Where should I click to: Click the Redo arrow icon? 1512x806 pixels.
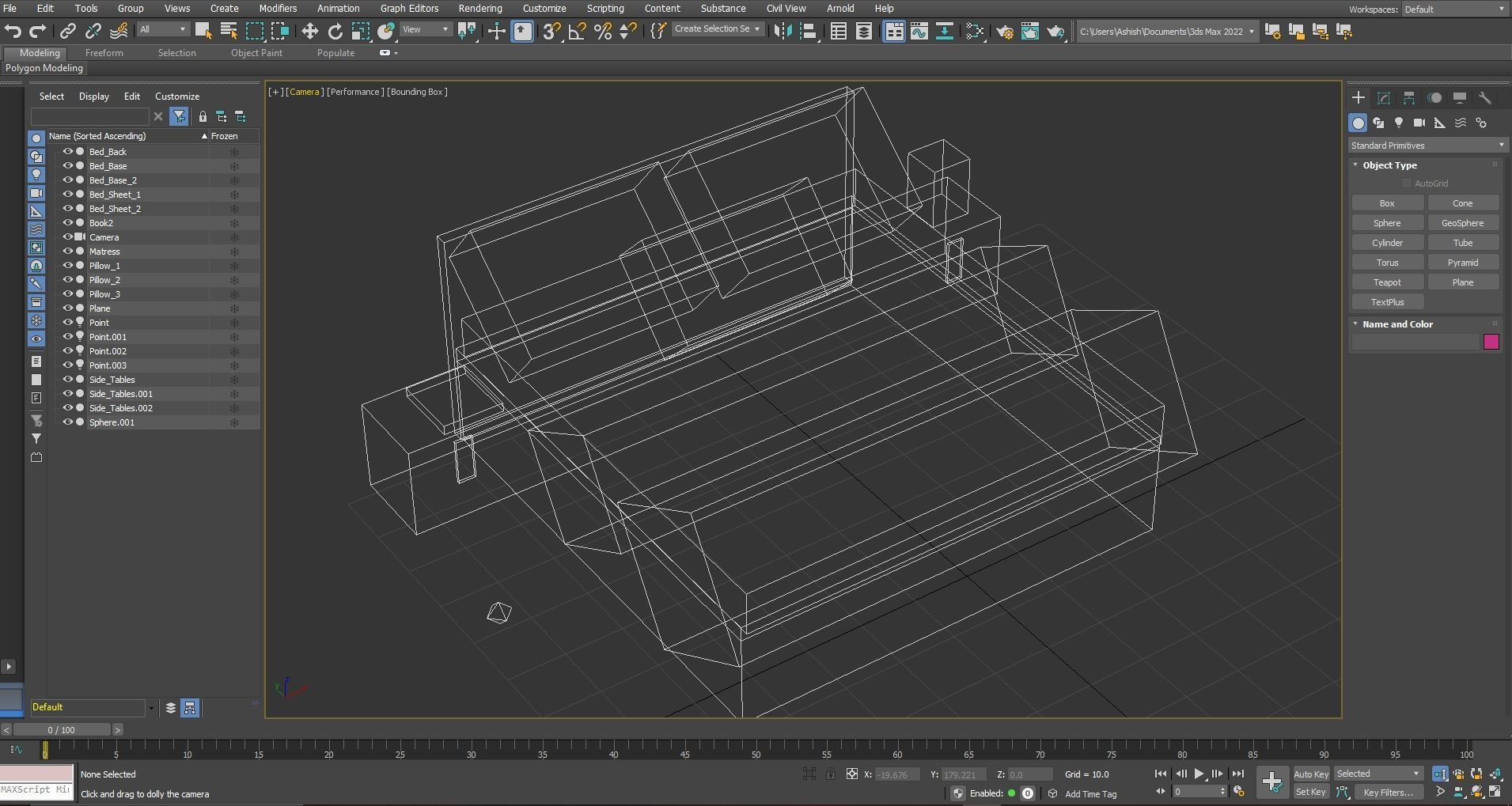click(x=37, y=31)
